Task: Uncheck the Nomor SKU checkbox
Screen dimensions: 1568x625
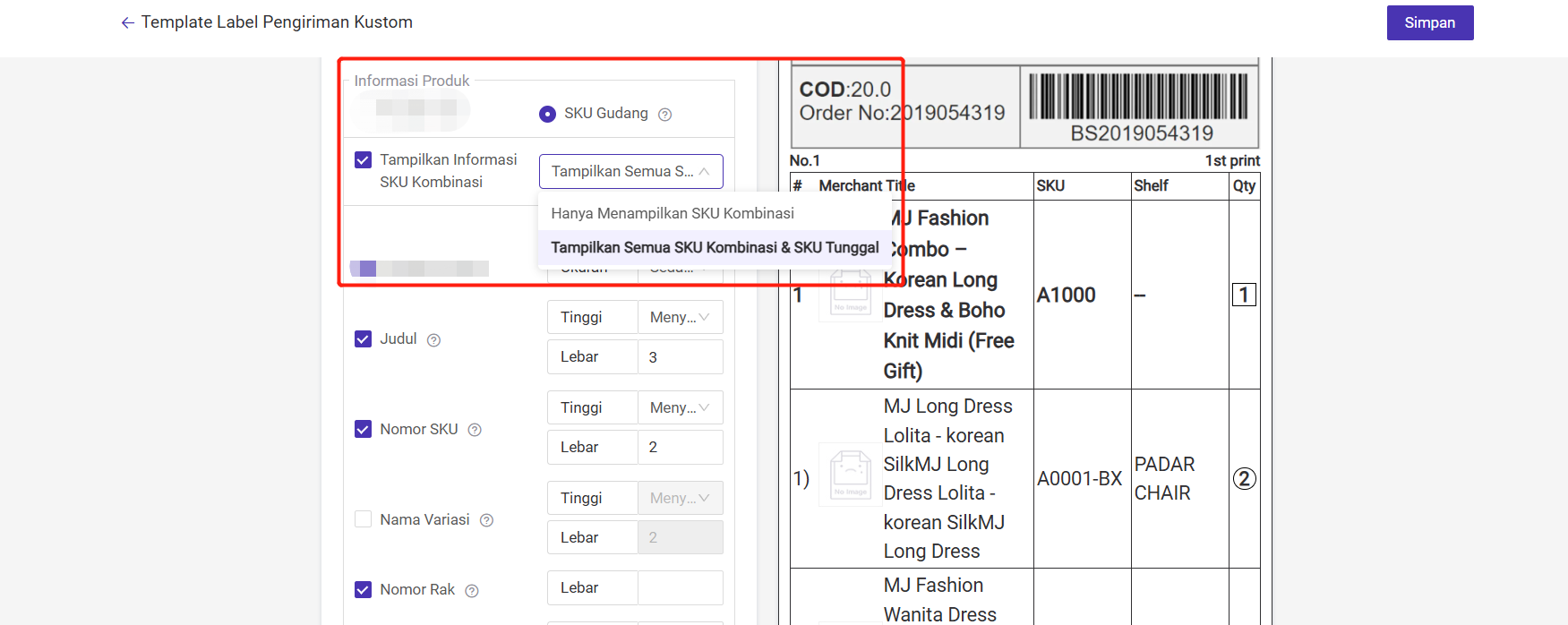Action: tap(363, 430)
